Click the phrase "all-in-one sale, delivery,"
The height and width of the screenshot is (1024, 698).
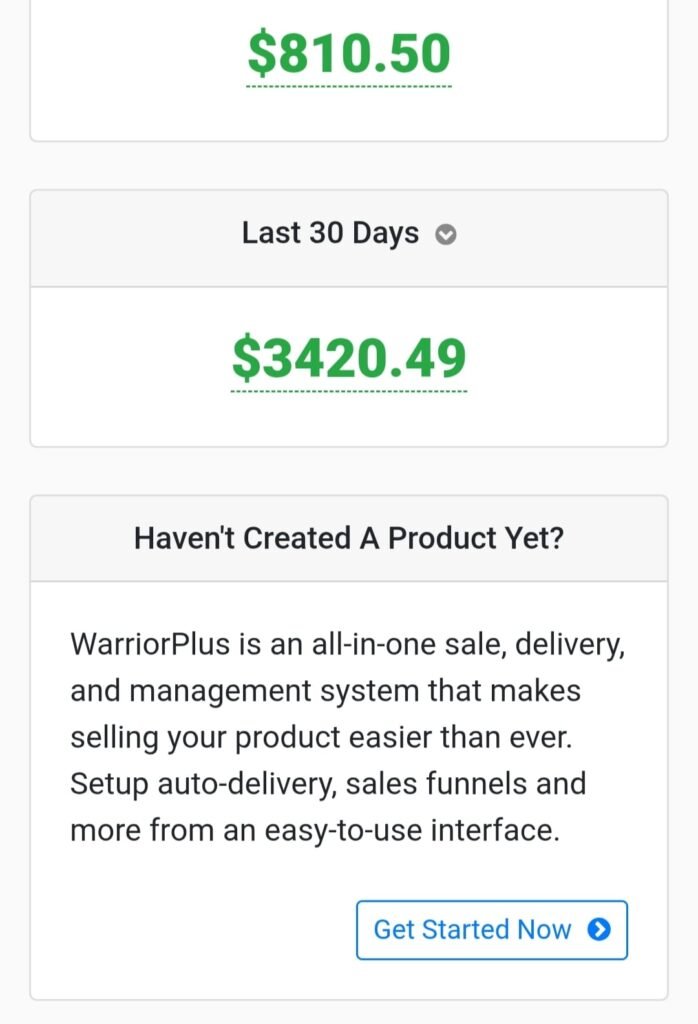point(468,645)
